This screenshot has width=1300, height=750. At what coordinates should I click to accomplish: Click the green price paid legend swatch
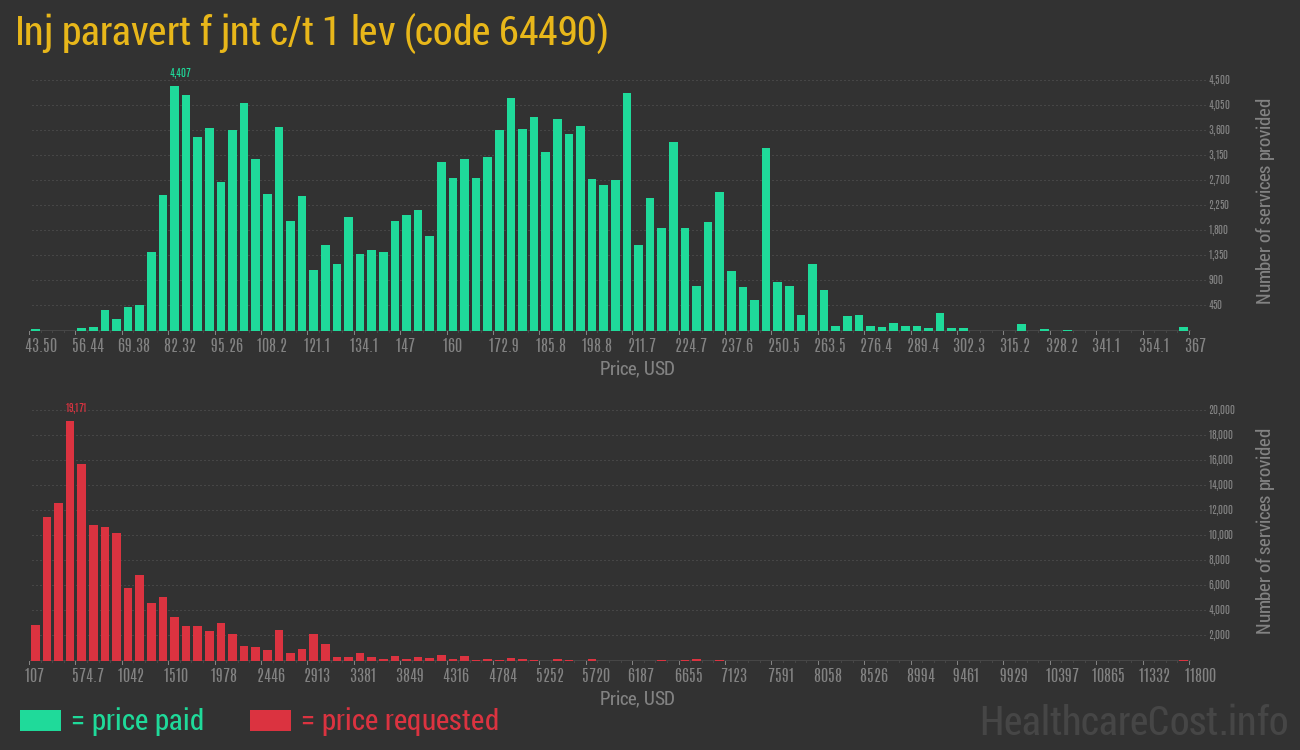(40, 720)
